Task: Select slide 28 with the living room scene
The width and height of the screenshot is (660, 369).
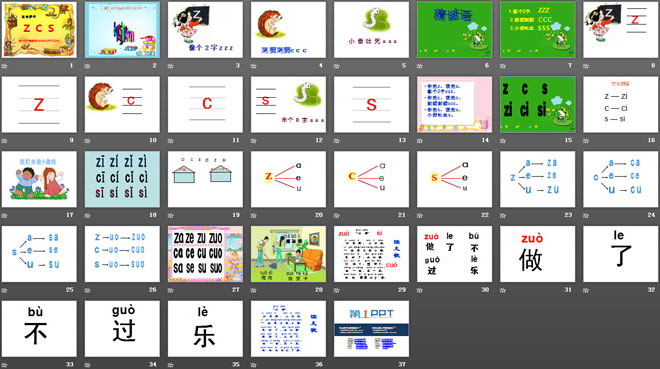Action: coord(288,254)
